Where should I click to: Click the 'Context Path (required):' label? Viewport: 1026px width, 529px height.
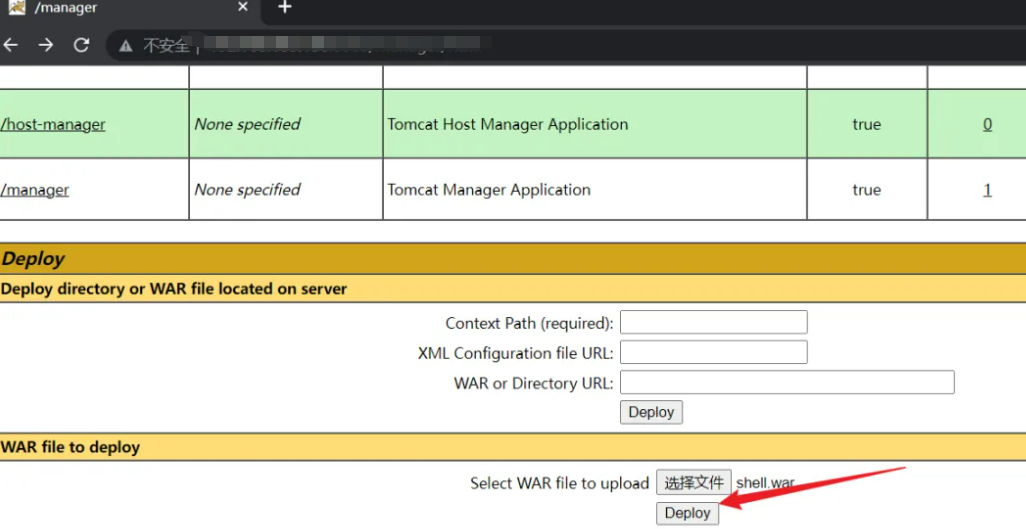coord(529,323)
